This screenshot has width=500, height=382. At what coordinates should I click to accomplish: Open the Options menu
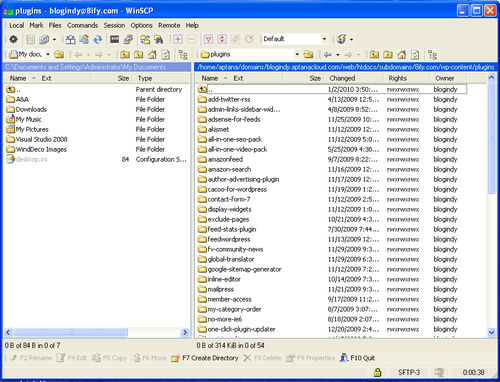pos(141,25)
